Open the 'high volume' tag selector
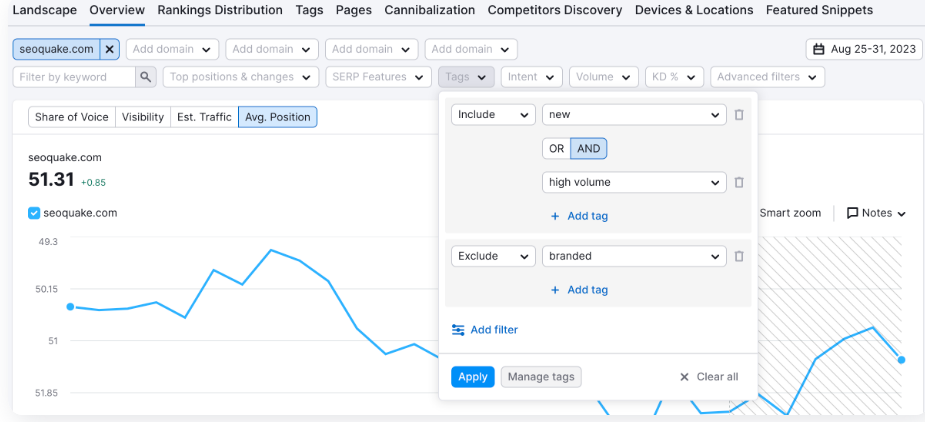The width and height of the screenshot is (925, 422). 634,182
